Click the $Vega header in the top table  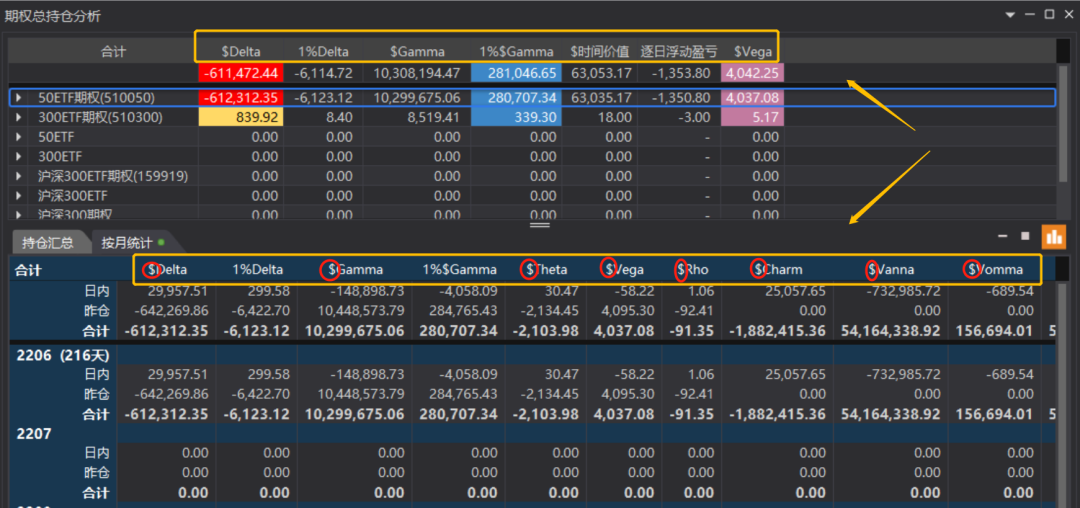pyautogui.click(x=753, y=51)
